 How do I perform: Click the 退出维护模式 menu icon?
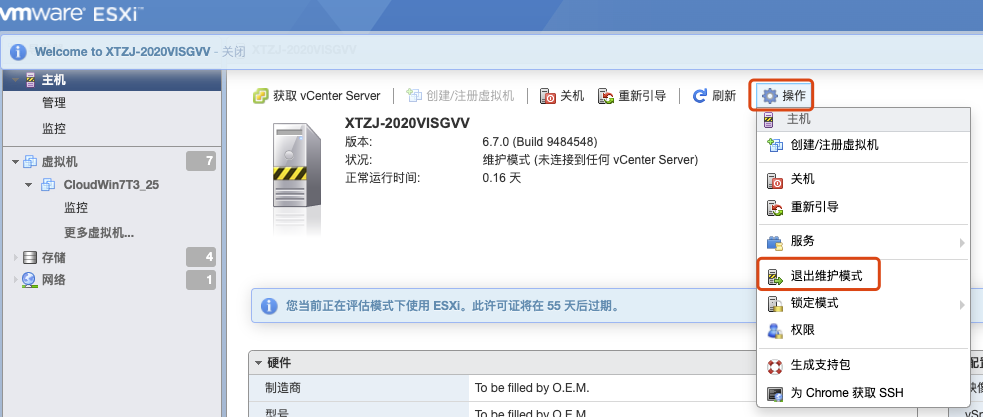coord(775,277)
